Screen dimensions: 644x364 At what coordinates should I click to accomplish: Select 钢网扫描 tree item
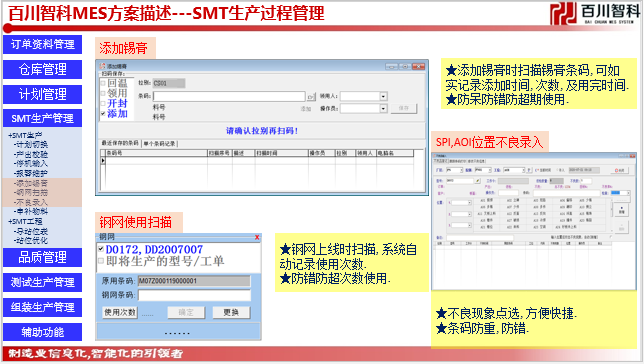click(x=31, y=193)
